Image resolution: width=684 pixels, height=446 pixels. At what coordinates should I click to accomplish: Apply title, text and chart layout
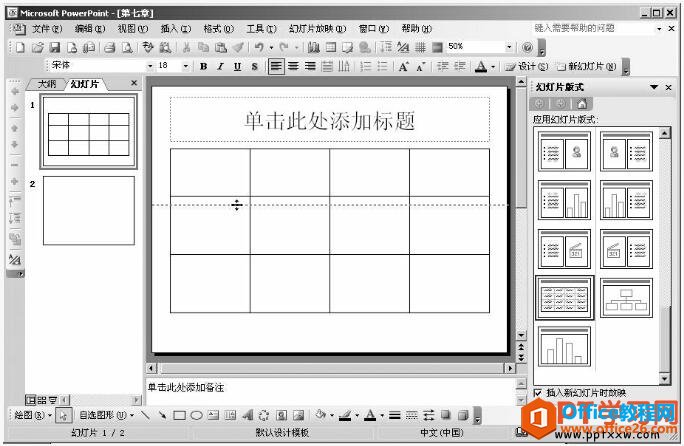coord(564,201)
